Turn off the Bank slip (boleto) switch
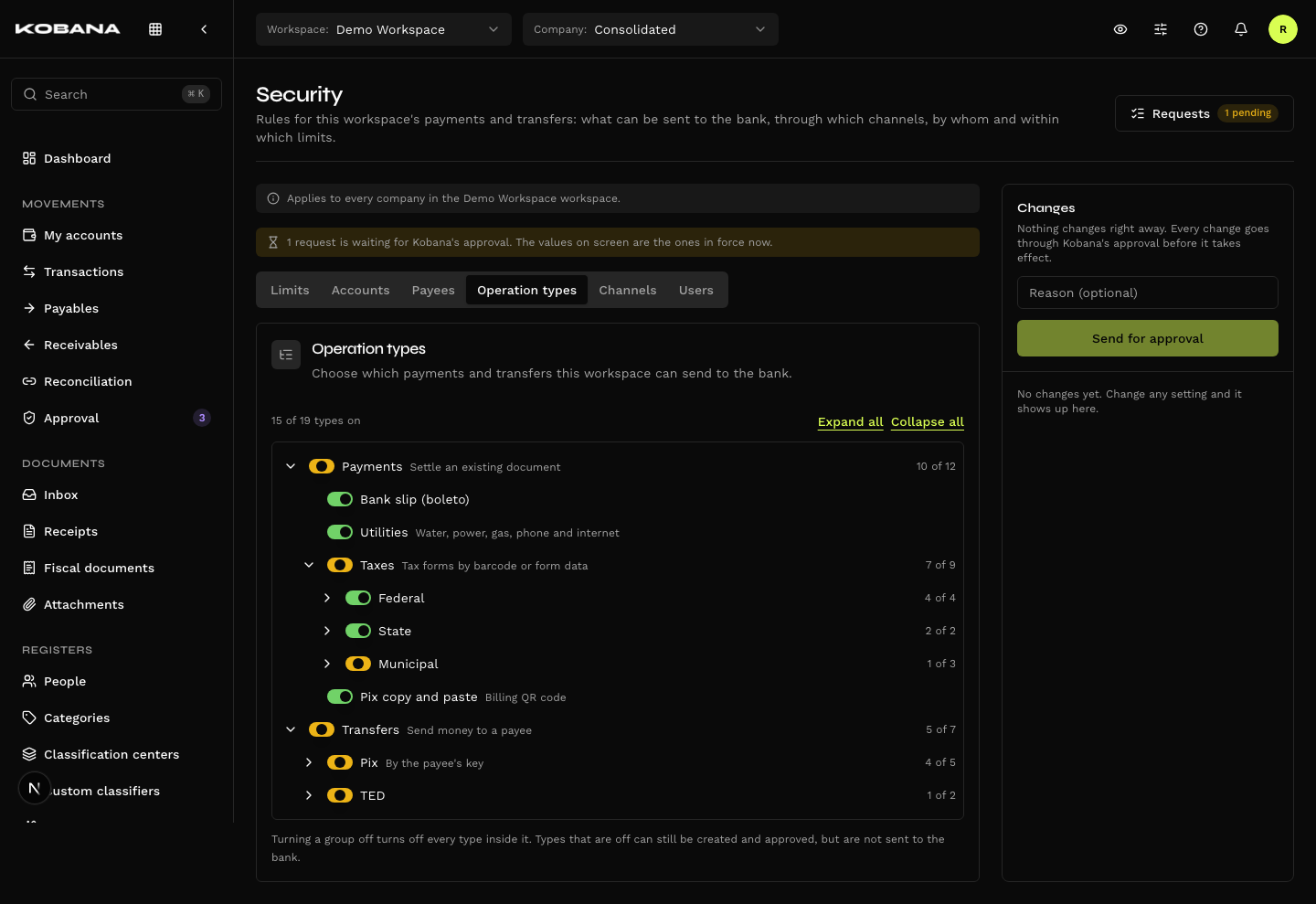 point(340,499)
